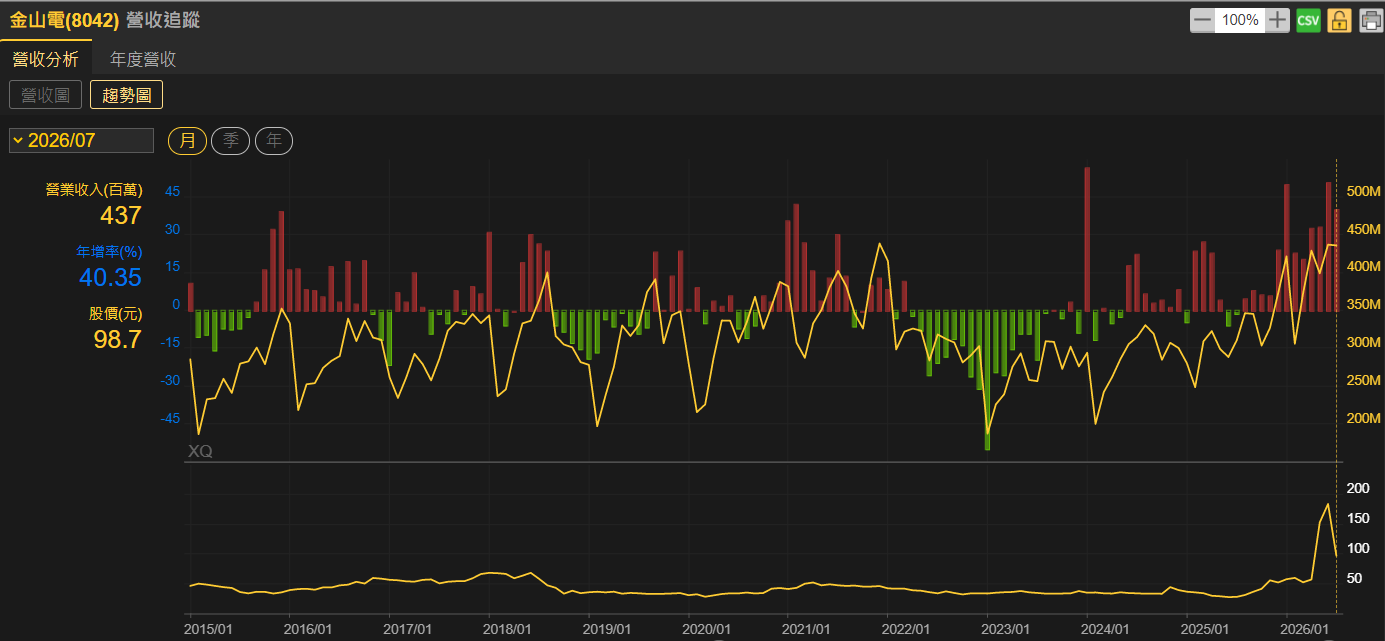The width and height of the screenshot is (1385, 641).
Task: Click the 2020/01 axis label
Action: [x=707, y=629]
